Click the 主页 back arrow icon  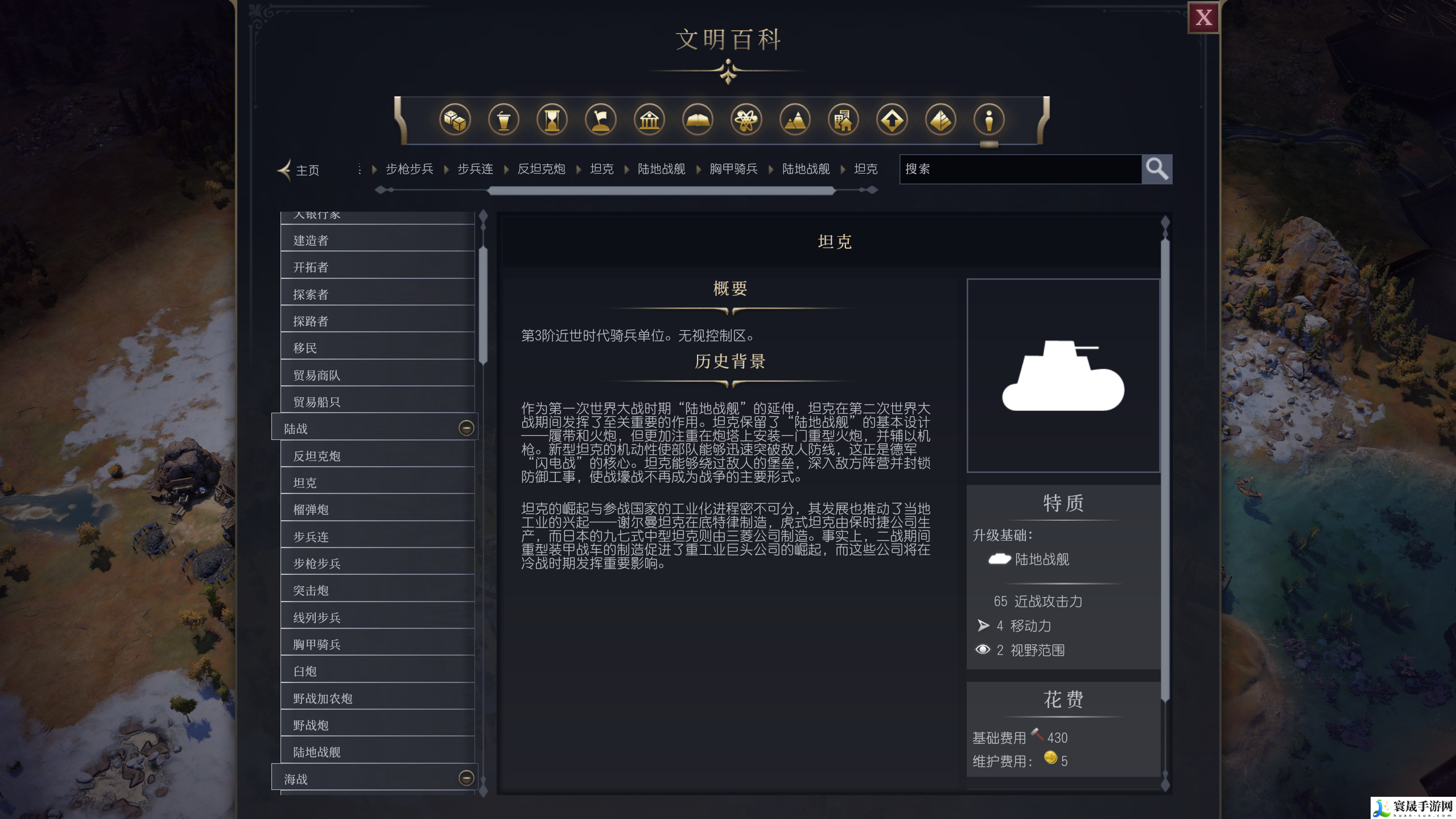pos(284,170)
